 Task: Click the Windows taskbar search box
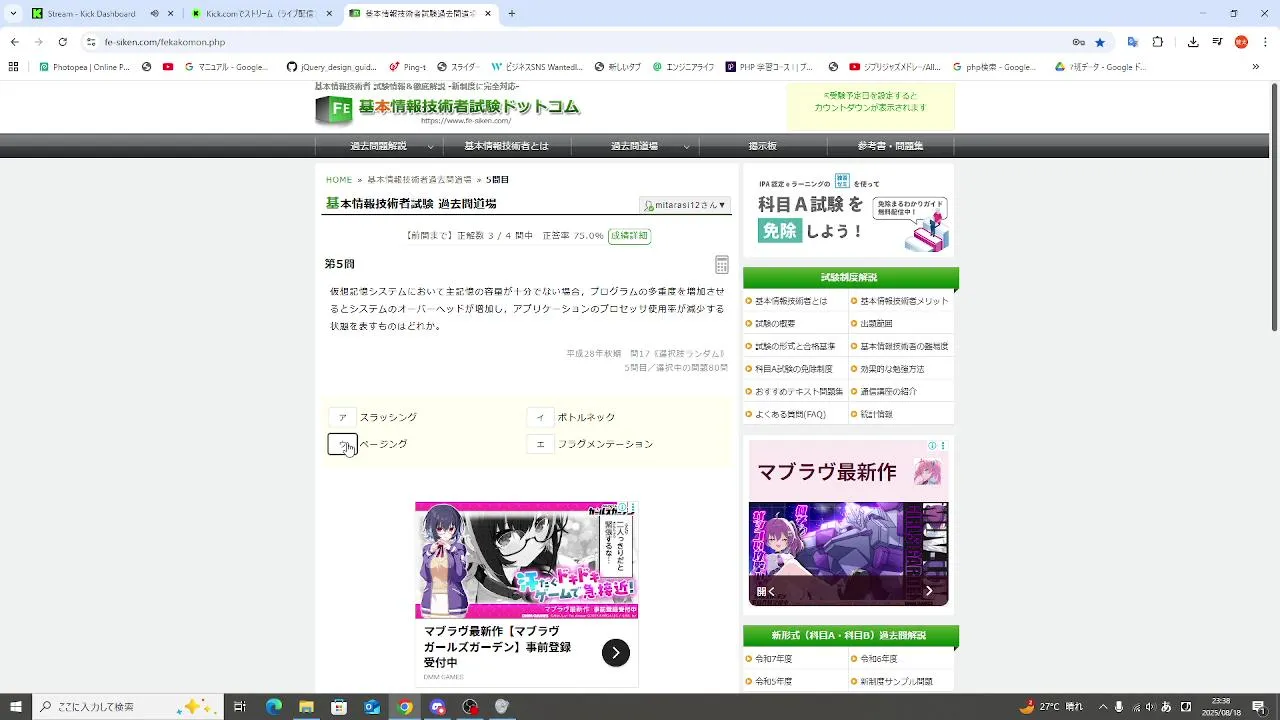(x=126, y=707)
